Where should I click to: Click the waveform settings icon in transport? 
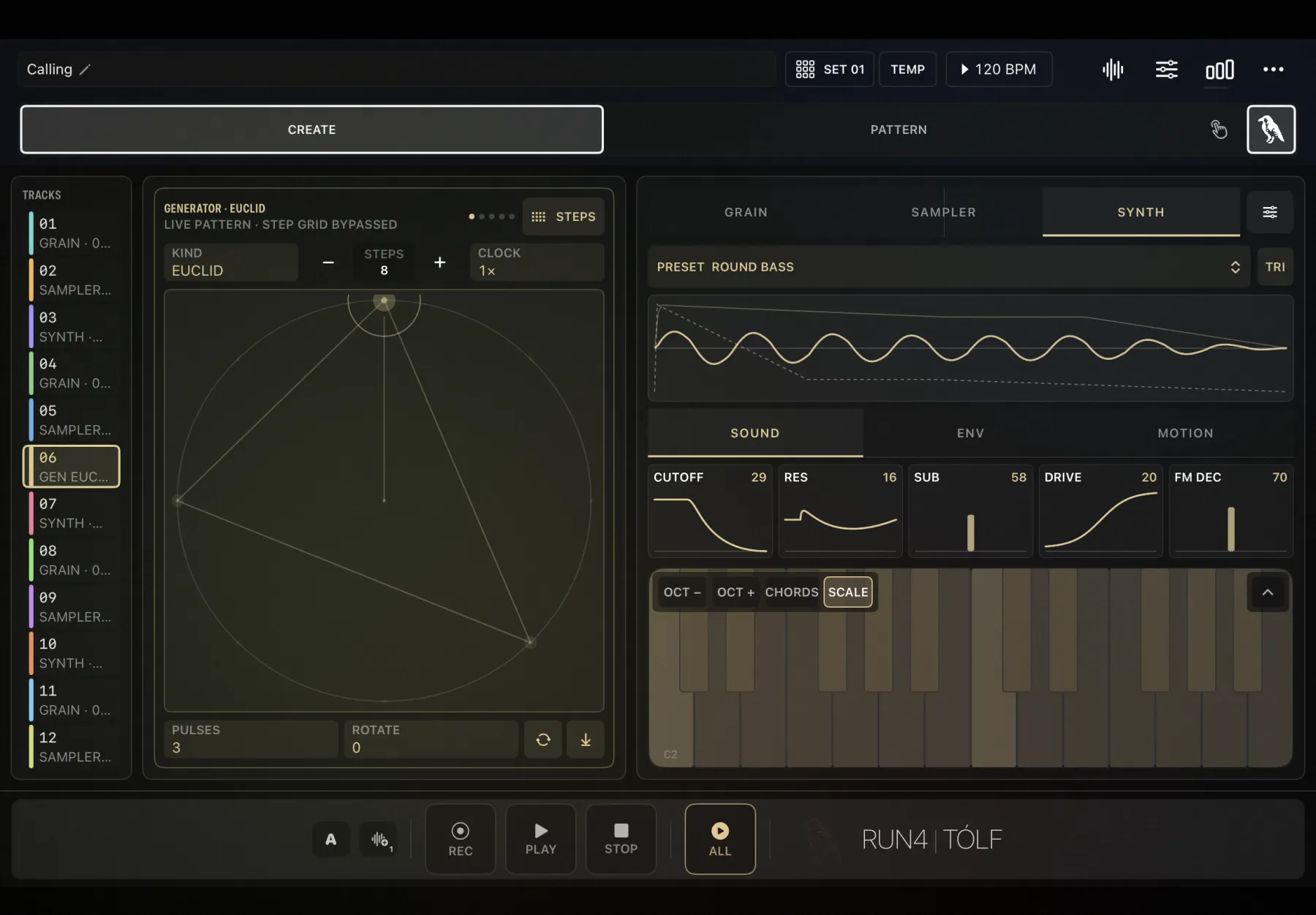[x=379, y=839]
